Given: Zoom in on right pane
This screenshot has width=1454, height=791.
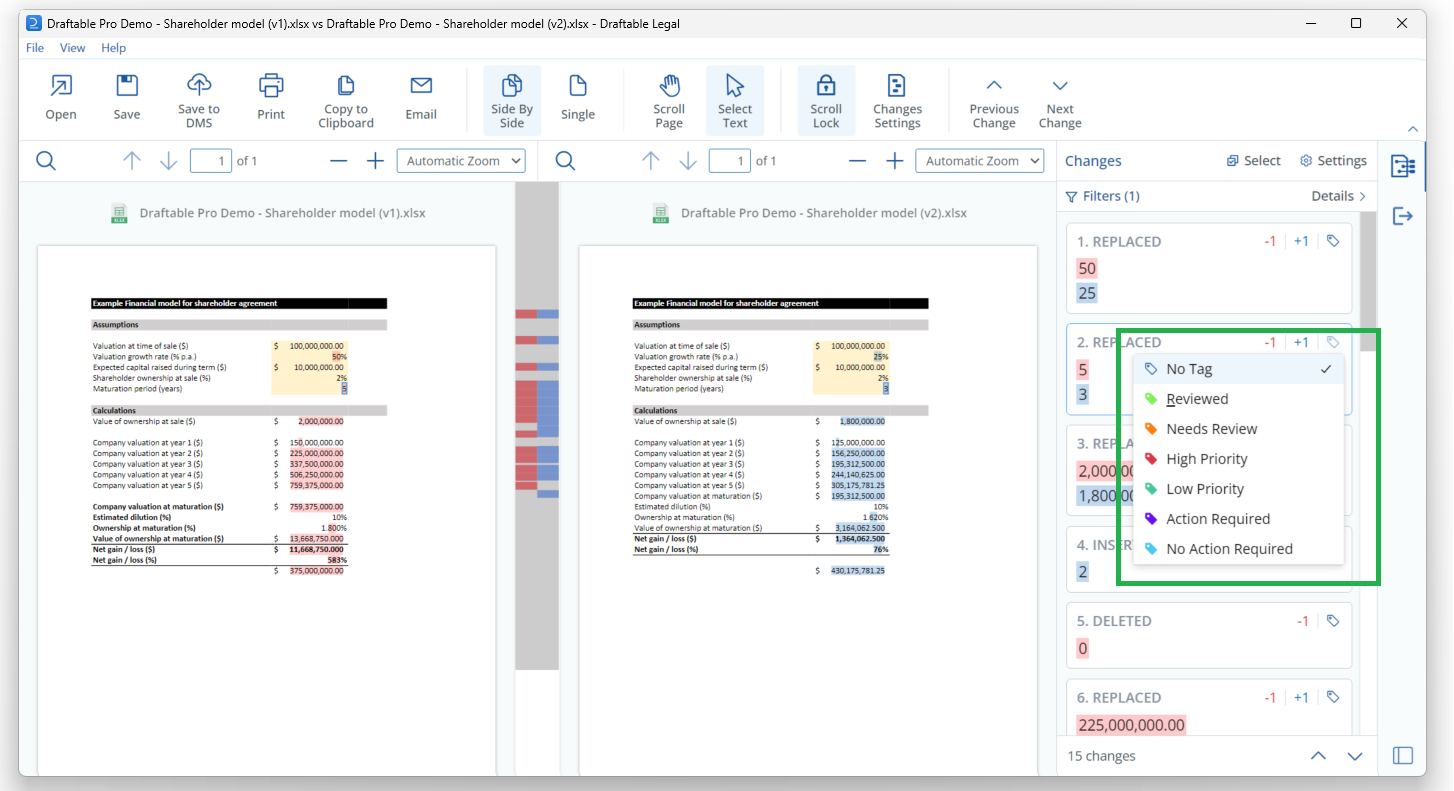Looking at the screenshot, I should click(894, 161).
